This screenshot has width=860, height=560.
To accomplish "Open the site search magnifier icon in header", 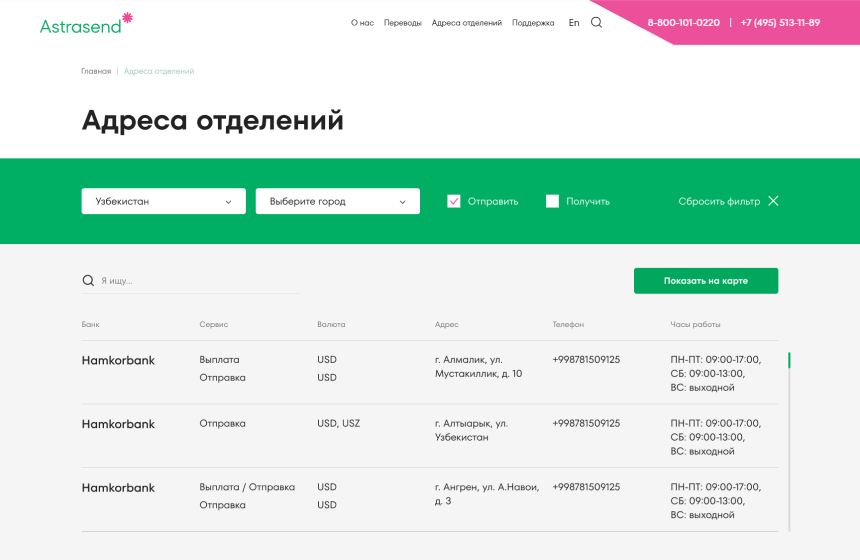I will tap(596, 22).
